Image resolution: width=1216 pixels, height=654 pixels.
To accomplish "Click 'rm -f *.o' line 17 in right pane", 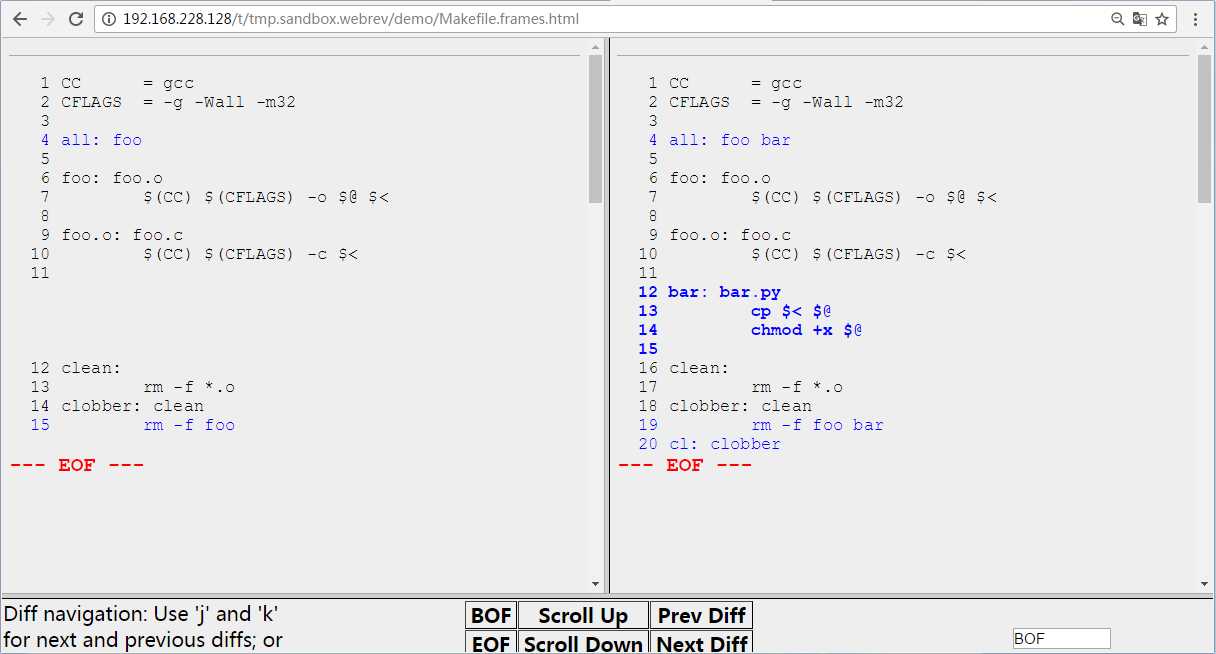I will [x=797, y=387].
